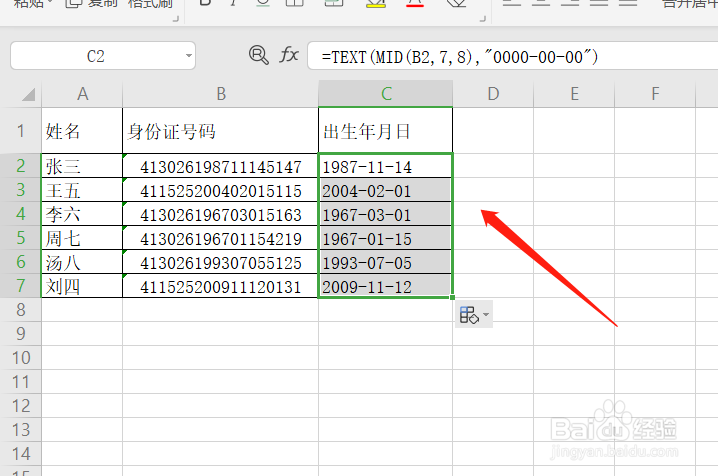Click ID cell 413026196701154219
The image size is (718, 476).
click(x=221, y=238)
